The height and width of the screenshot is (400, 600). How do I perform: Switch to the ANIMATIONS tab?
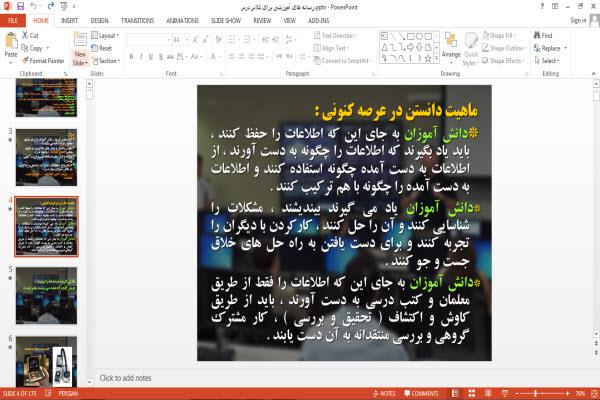[x=183, y=21]
